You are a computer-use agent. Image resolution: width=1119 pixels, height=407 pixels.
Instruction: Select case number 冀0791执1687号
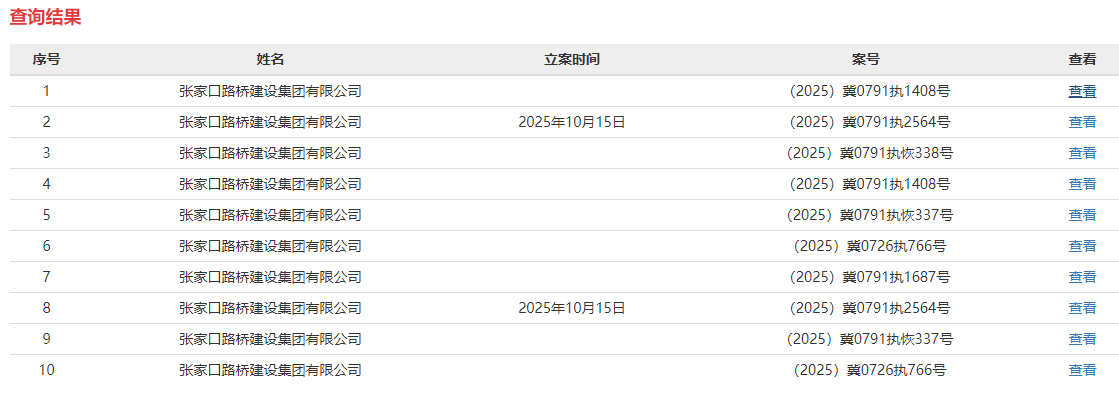tap(869, 277)
